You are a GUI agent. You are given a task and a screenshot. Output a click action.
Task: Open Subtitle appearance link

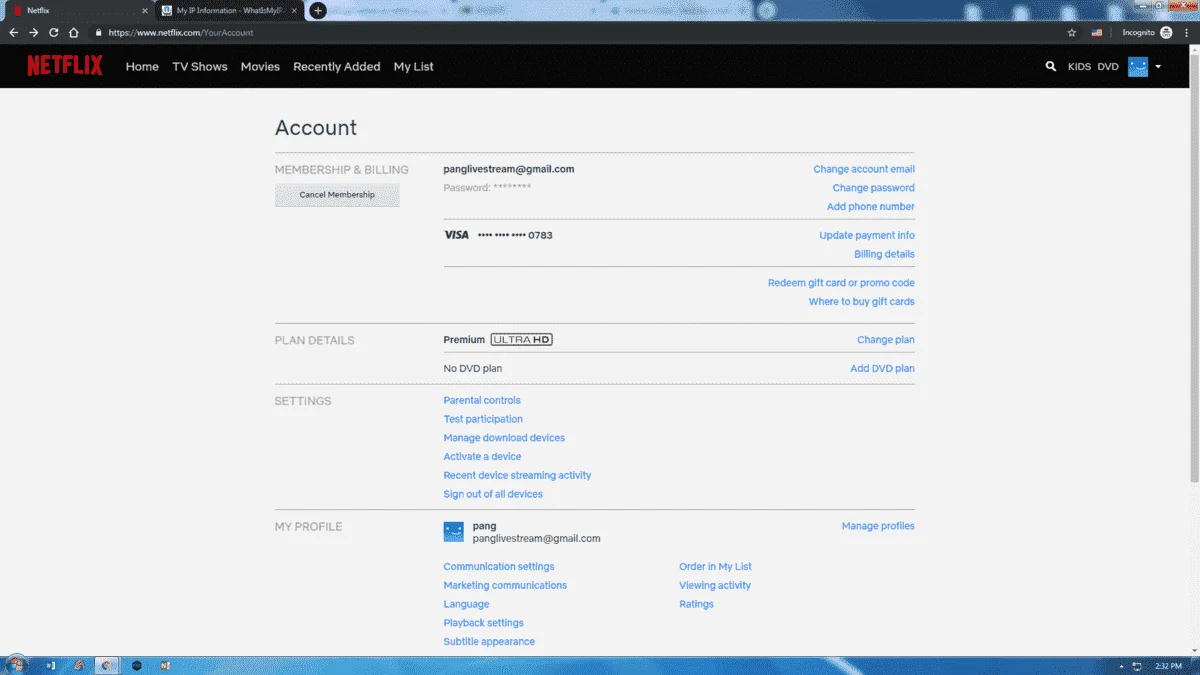coord(489,642)
